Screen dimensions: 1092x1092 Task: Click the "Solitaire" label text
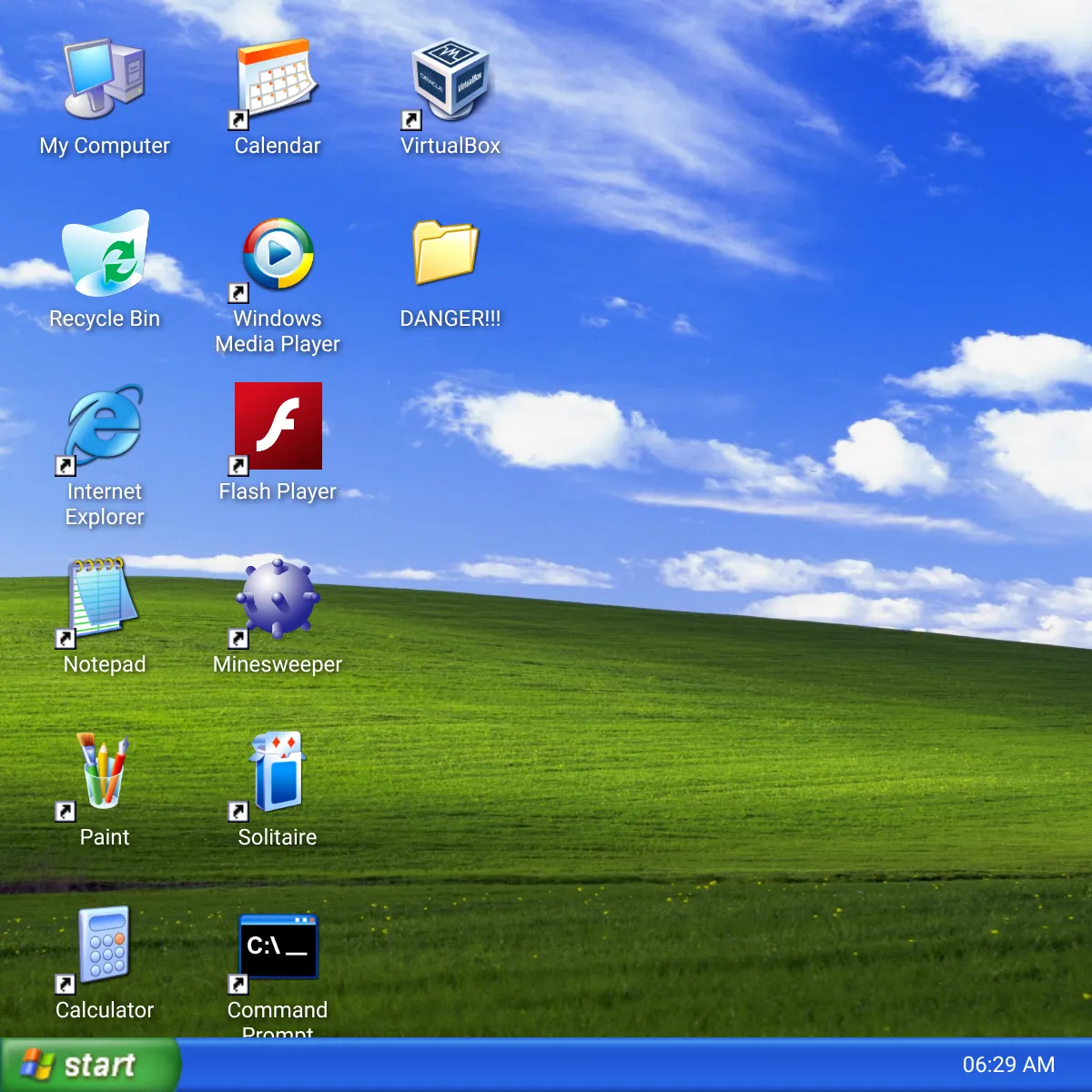coord(278,837)
